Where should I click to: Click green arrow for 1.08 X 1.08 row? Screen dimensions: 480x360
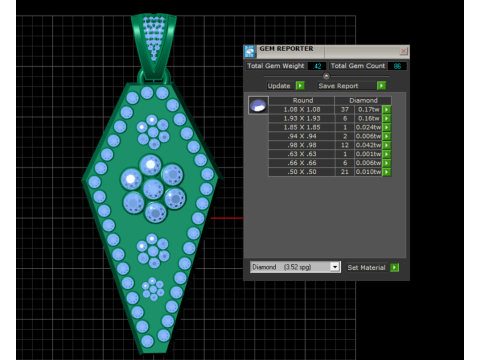[x=386, y=109]
